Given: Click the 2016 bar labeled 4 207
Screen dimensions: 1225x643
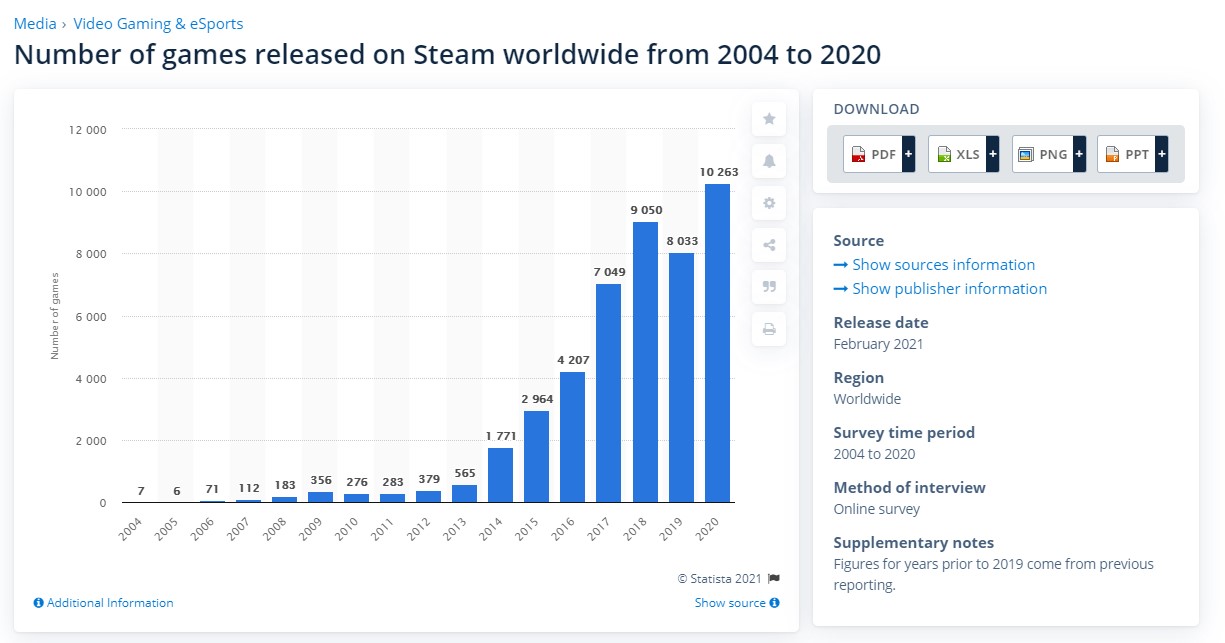Looking at the screenshot, I should point(573,437).
